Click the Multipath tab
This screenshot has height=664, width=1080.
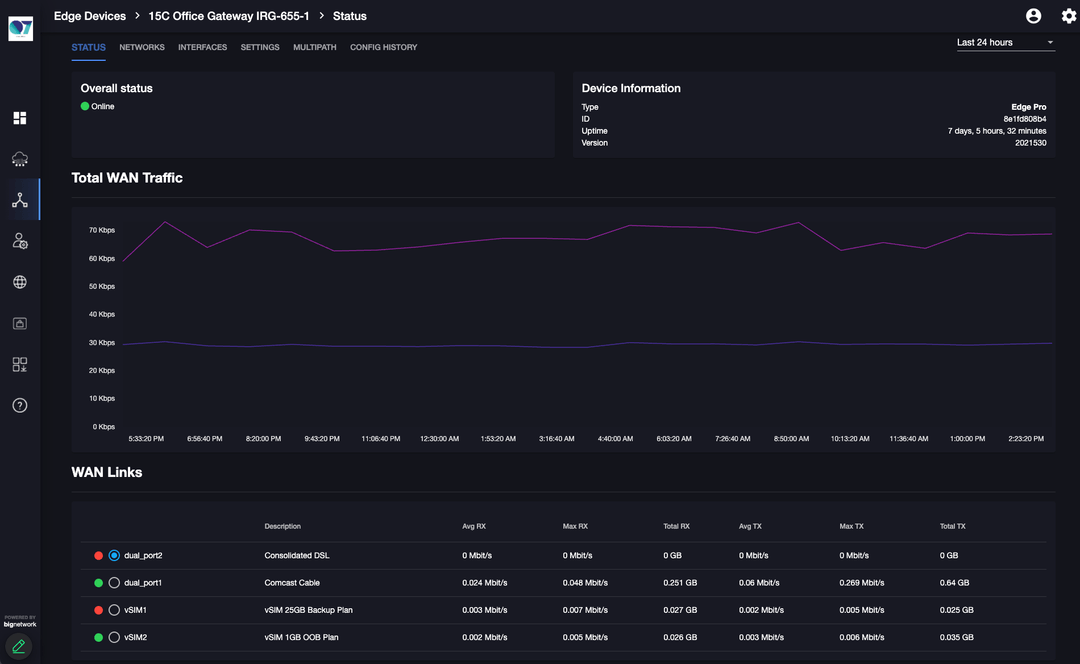[314, 47]
